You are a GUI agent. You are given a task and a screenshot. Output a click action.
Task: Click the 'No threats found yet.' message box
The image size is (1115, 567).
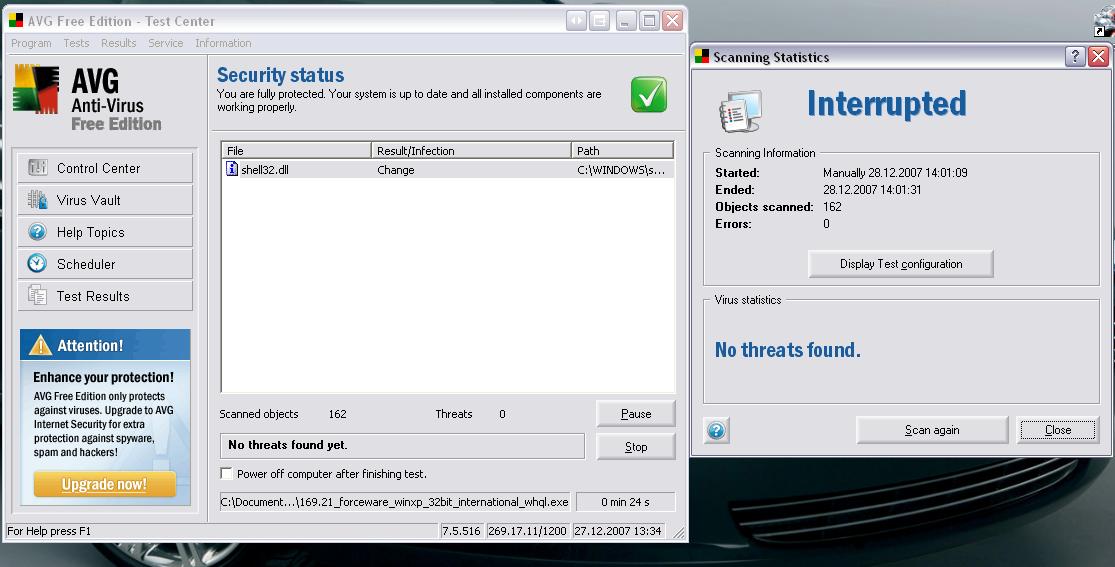[x=402, y=445]
